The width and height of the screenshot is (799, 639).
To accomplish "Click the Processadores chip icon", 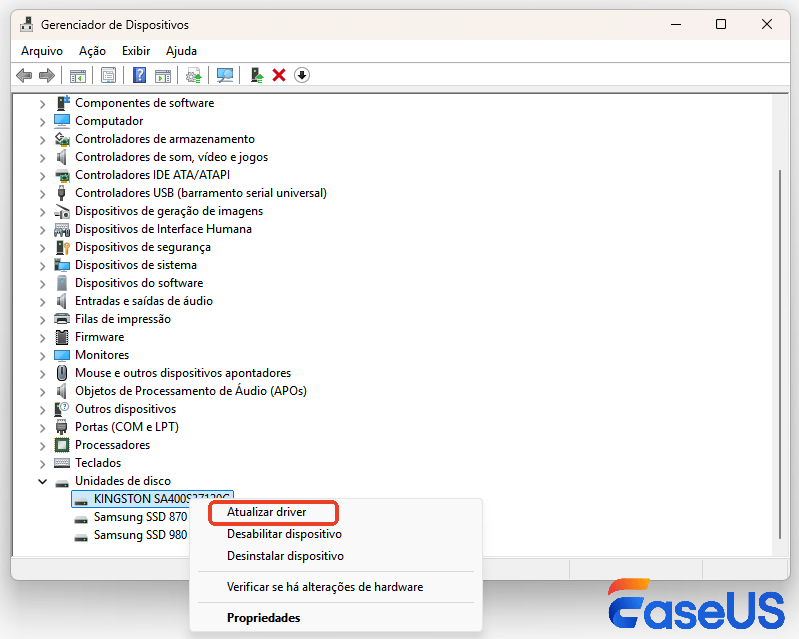I will 62,445.
